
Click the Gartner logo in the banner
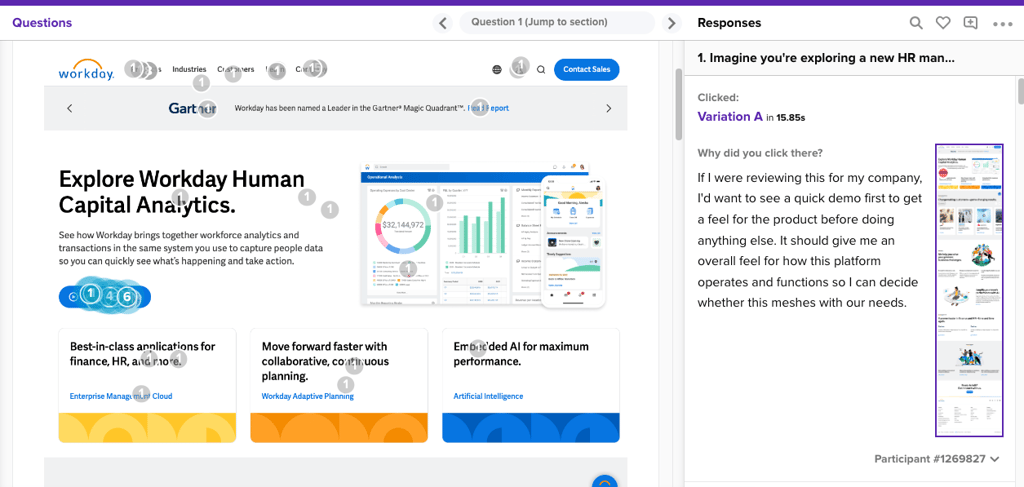[192, 108]
